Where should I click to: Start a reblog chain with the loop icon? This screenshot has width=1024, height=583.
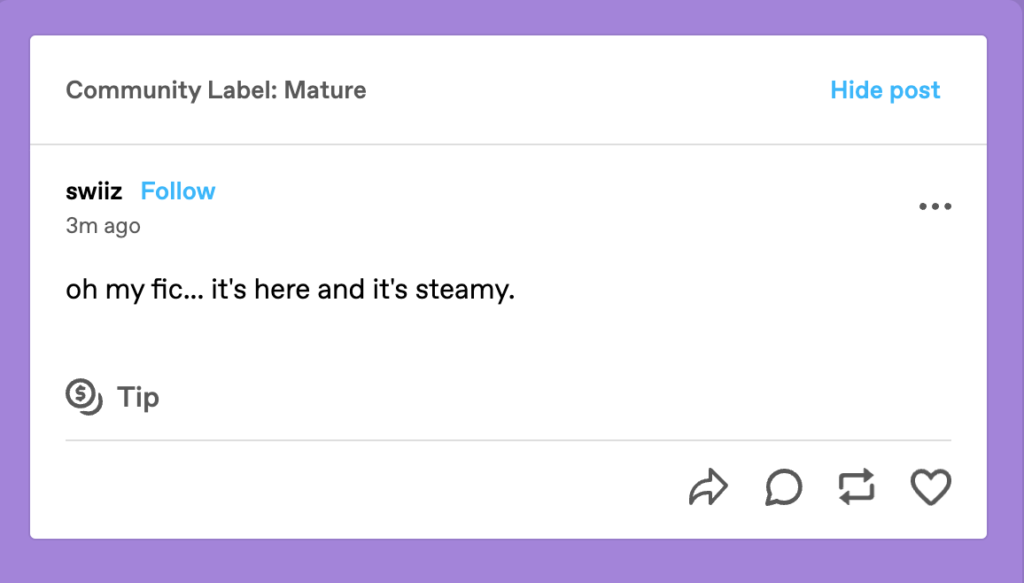point(855,487)
